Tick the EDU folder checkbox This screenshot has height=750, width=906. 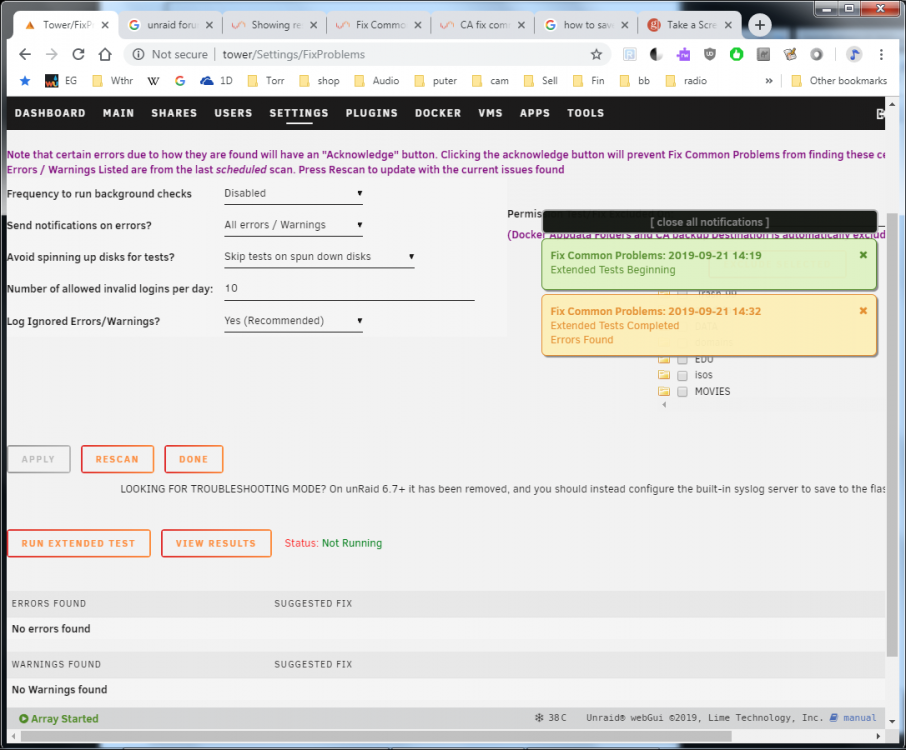(682, 360)
